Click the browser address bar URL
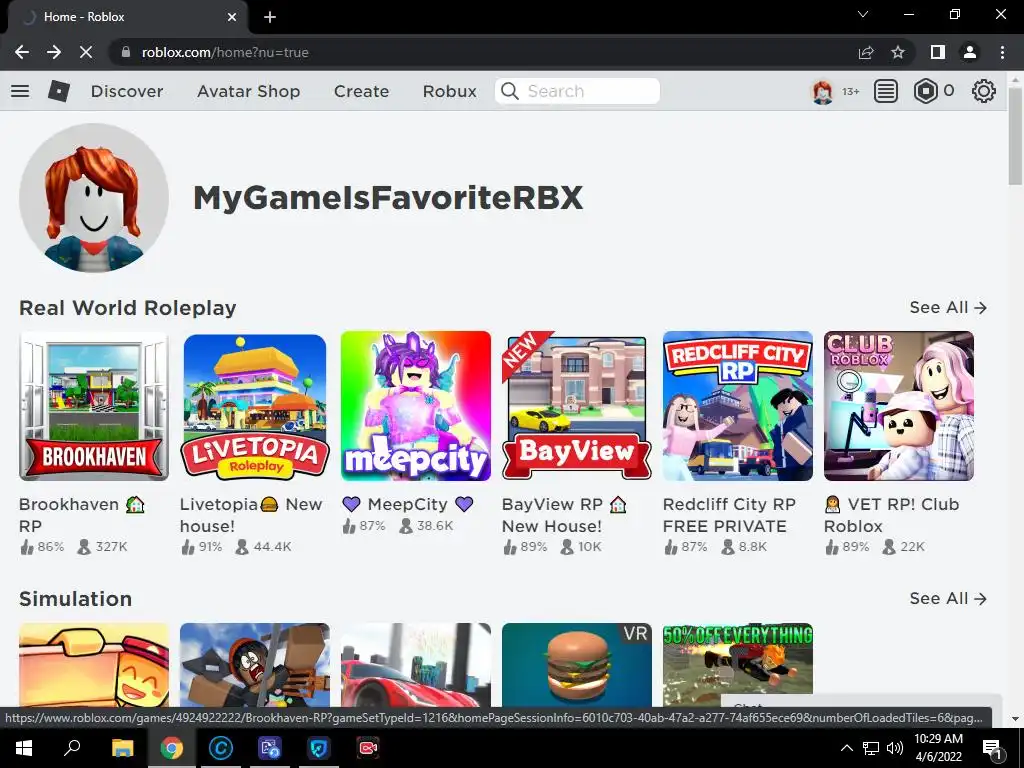Screen dimensions: 1024x768 tap(225, 52)
